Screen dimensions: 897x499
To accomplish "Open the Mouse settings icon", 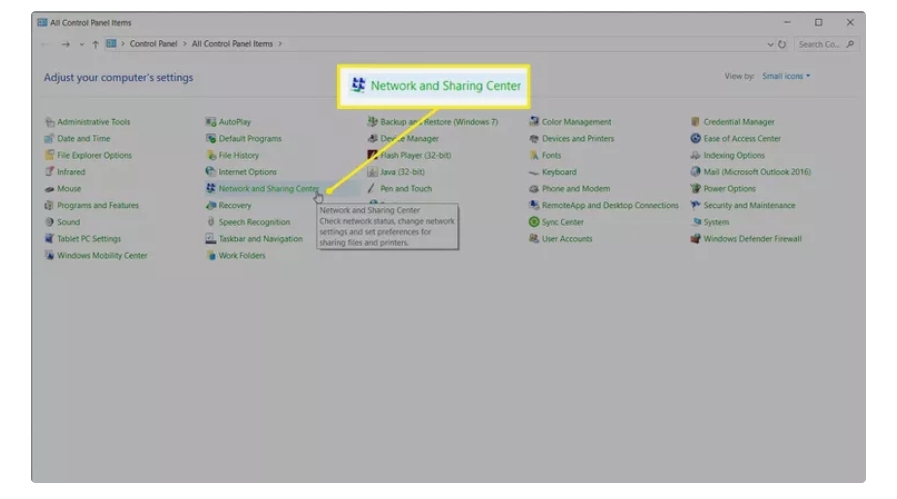I will point(50,188).
